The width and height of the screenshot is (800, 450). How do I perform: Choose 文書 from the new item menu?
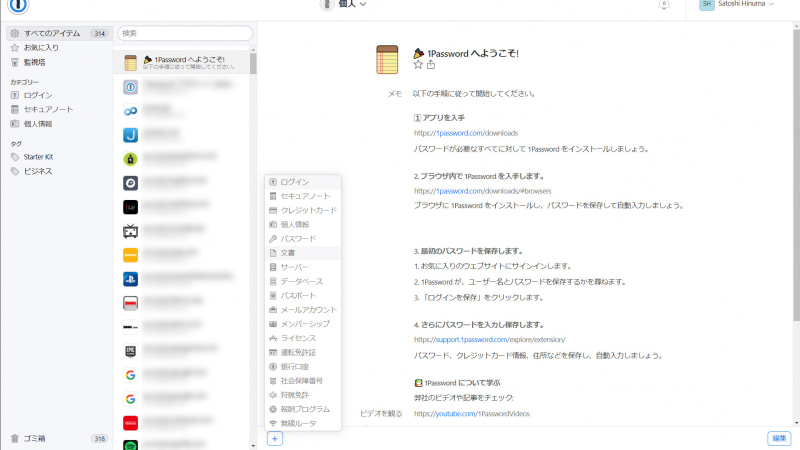(303, 253)
